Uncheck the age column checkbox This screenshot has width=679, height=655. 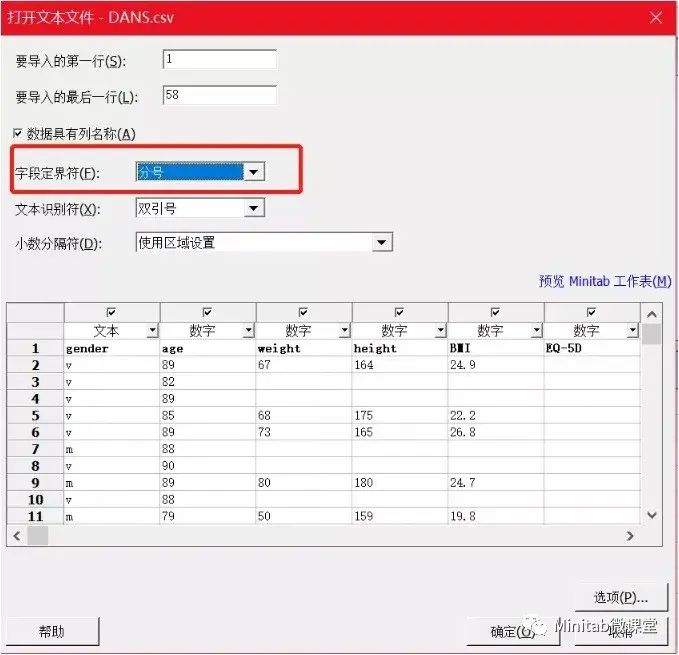click(x=207, y=312)
